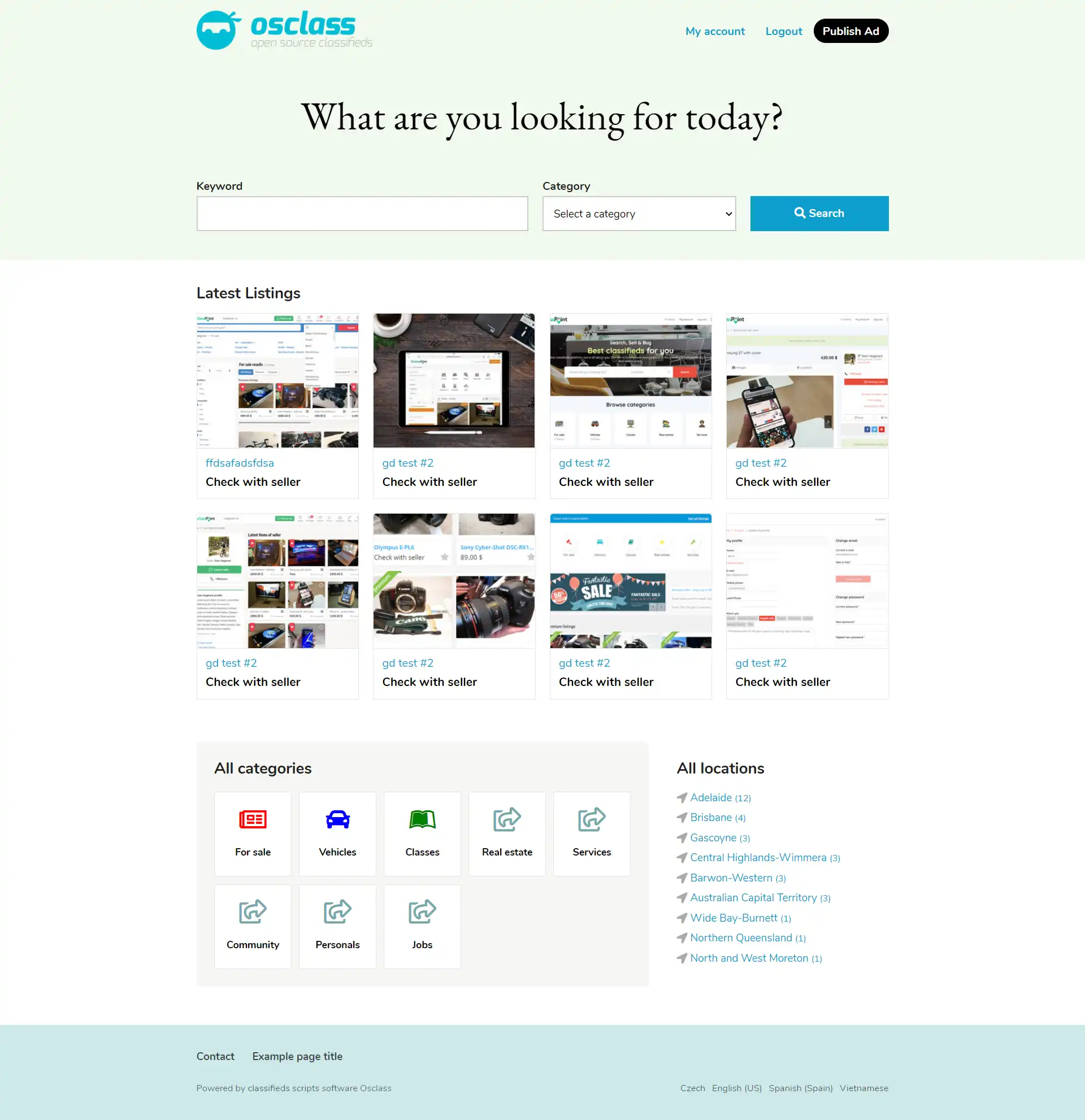Click the My account menu item
The image size is (1085, 1120).
(x=715, y=31)
